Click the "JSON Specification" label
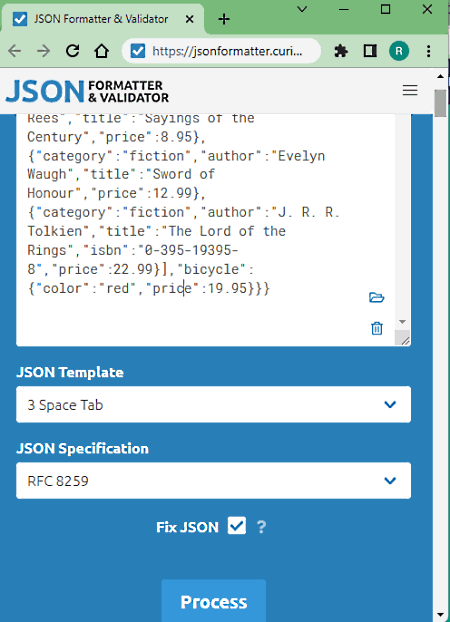This screenshot has height=622, width=450. click(x=83, y=449)
